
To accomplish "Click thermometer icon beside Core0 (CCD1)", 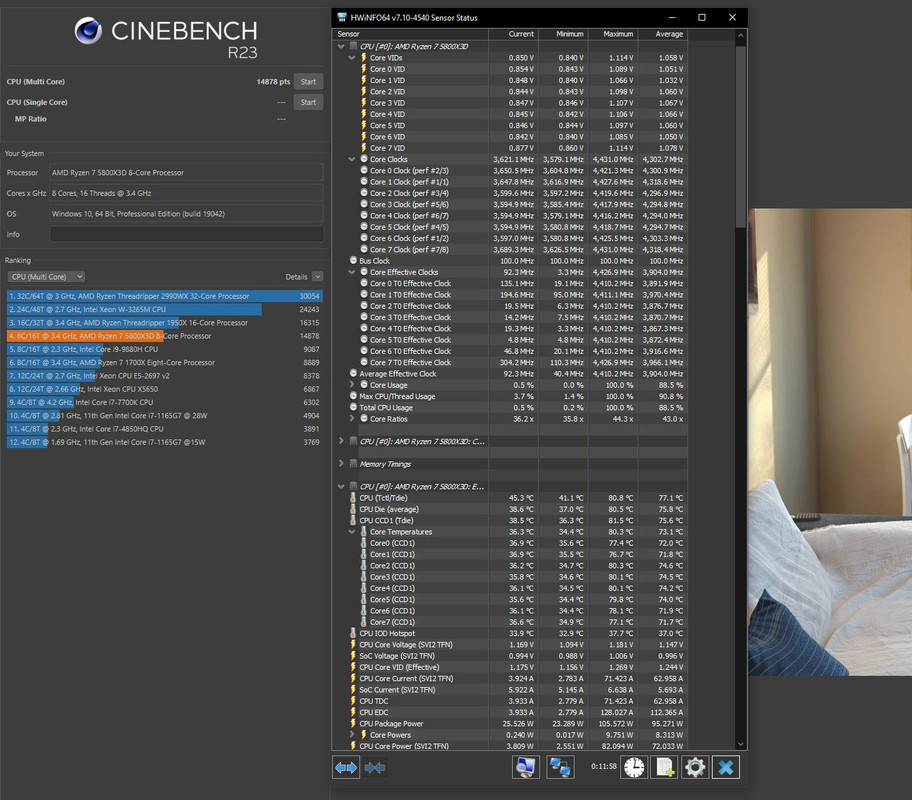I will click(x=364, y=543).
